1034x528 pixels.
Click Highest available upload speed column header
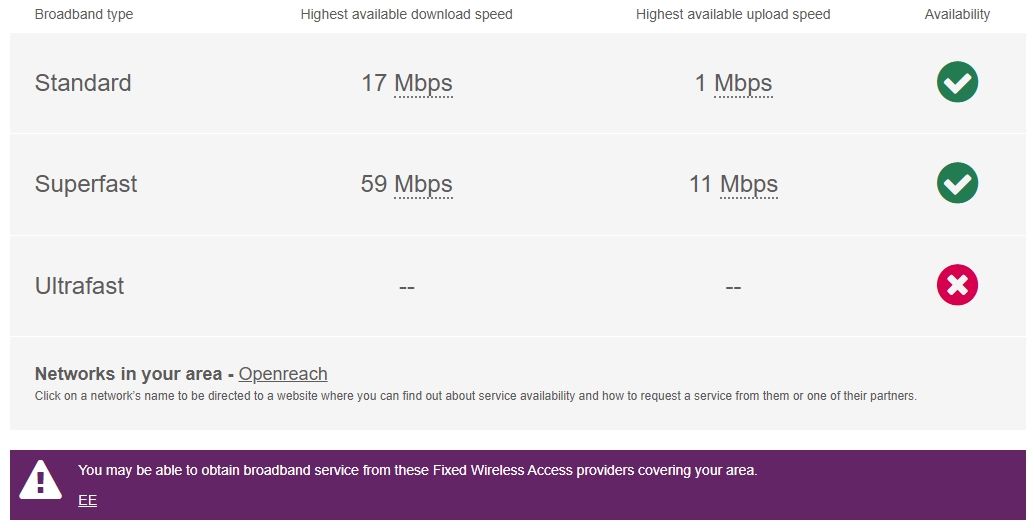pos(733,15)
